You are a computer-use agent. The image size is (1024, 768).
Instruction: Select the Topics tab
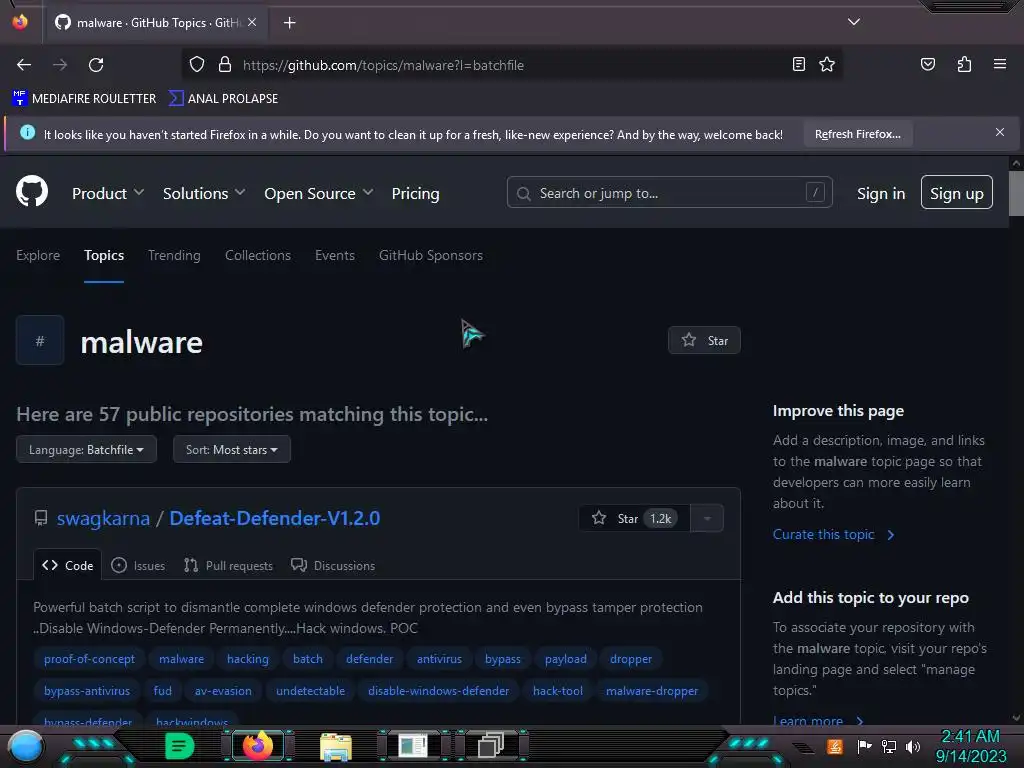pos(104,255)
